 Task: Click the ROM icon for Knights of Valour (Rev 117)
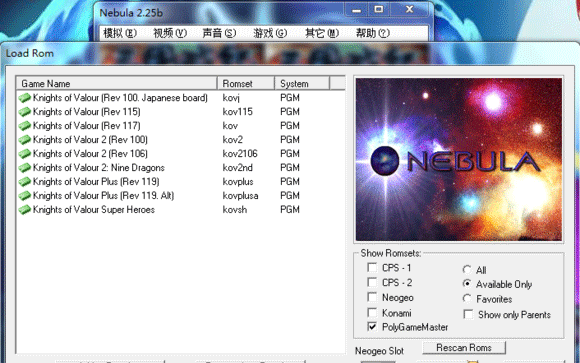(x=25, y=126)
